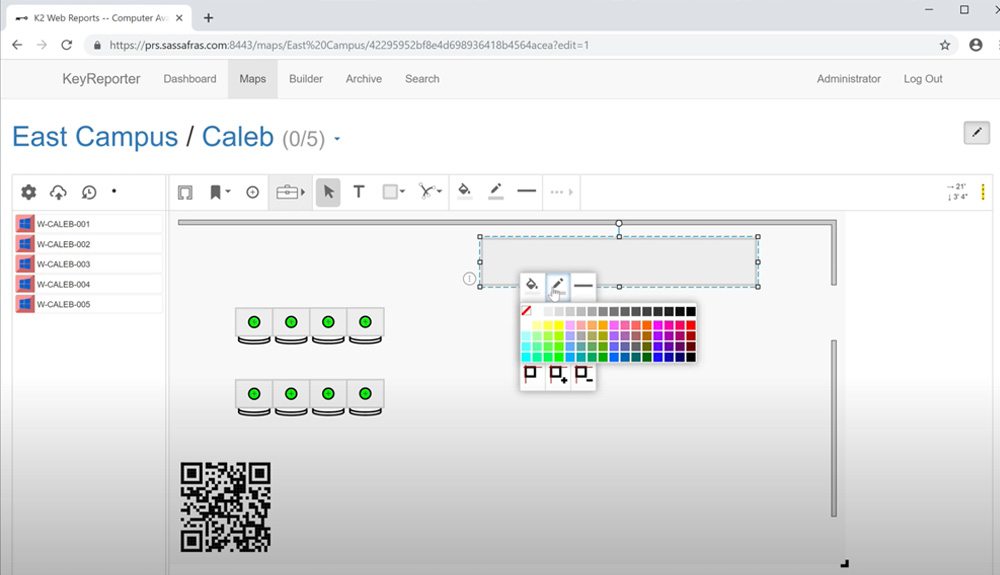
Task: Select W-CALEB-001 in the computer list
Action: pos(88,224)
